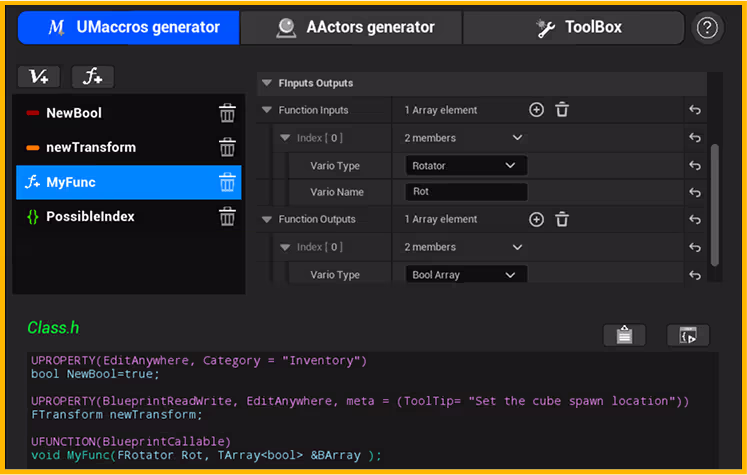Click the Function Inputs '1 Array element' text
This screenshot has height=475, width=747.
[x=441, y=110]
